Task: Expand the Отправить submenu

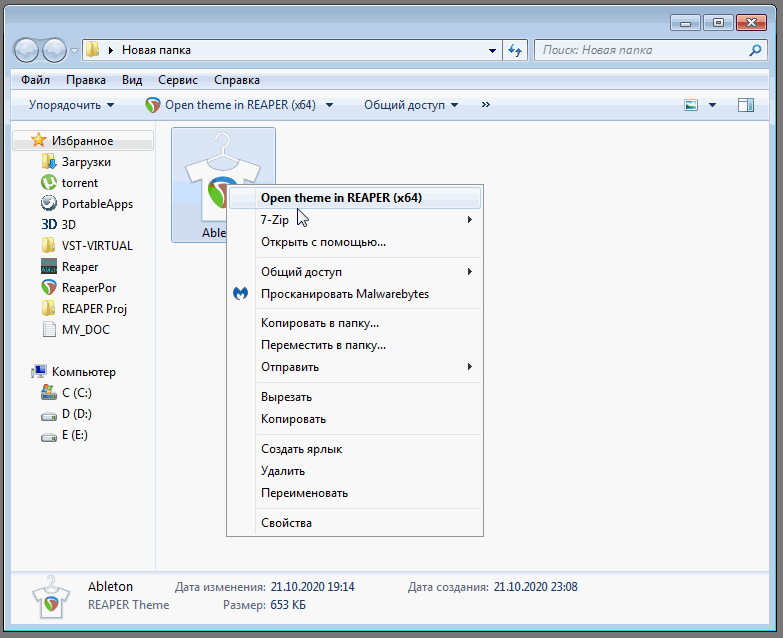Action: click(x=355, y=367)
